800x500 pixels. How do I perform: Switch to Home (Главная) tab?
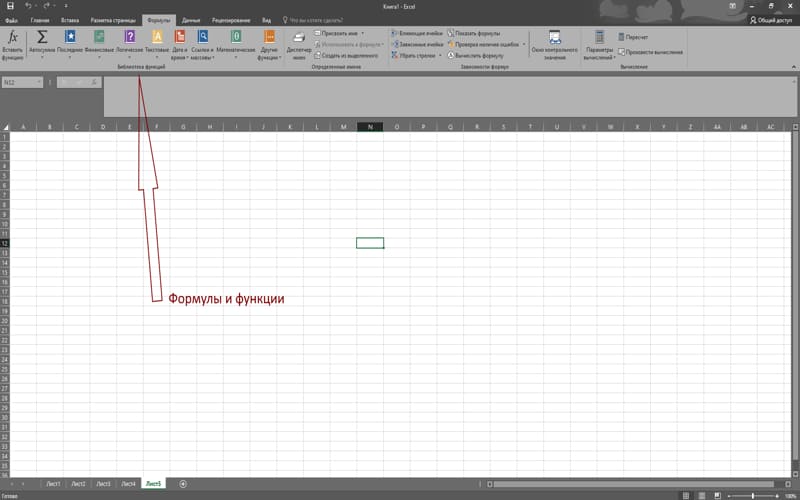click(40, 20)
